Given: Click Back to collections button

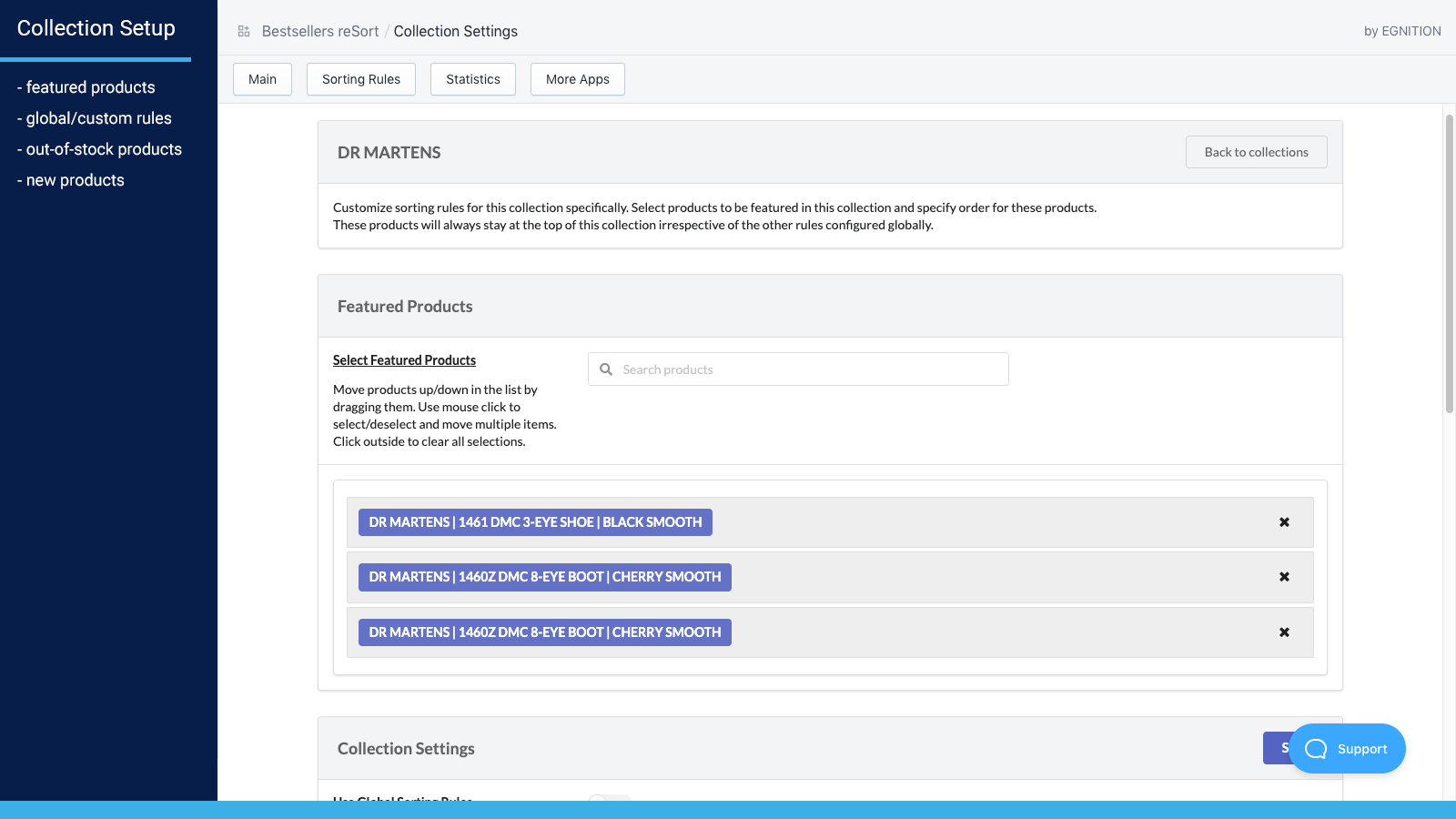Looking at the screenshot, I should click(x=1257, y=152).
